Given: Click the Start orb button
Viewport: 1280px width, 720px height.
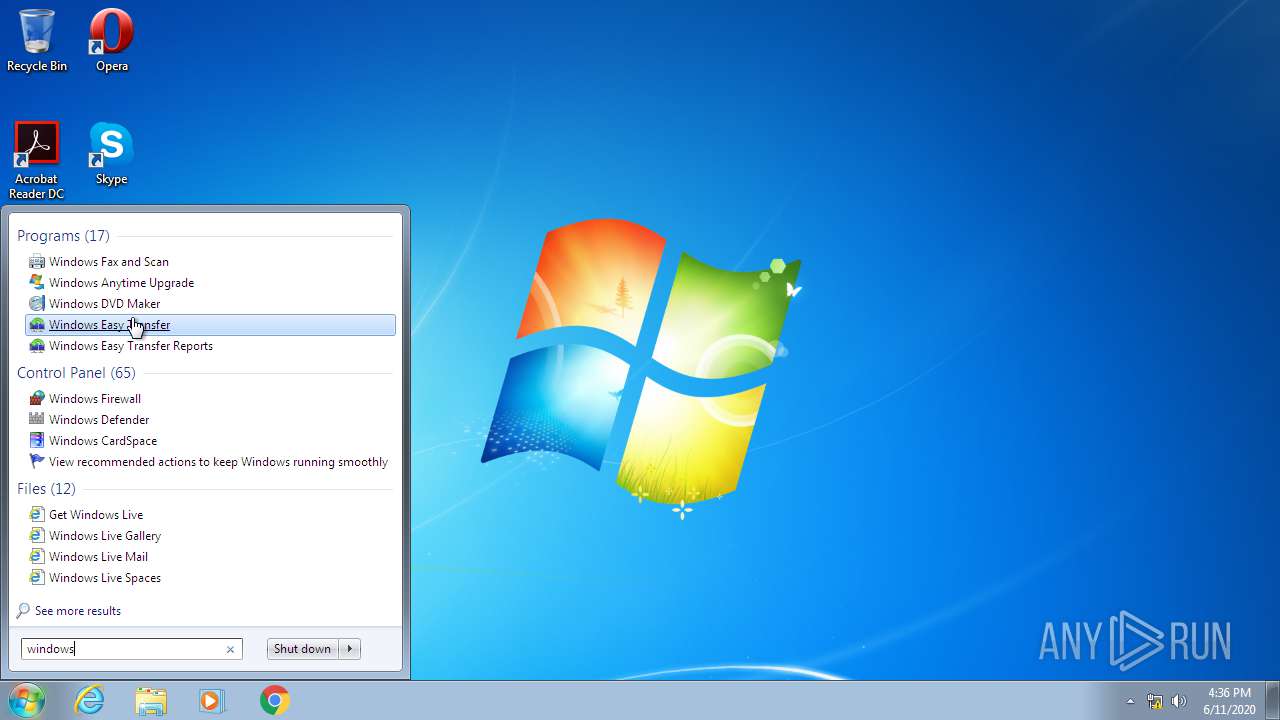Looking at the screenshot, I should (27, 700).
